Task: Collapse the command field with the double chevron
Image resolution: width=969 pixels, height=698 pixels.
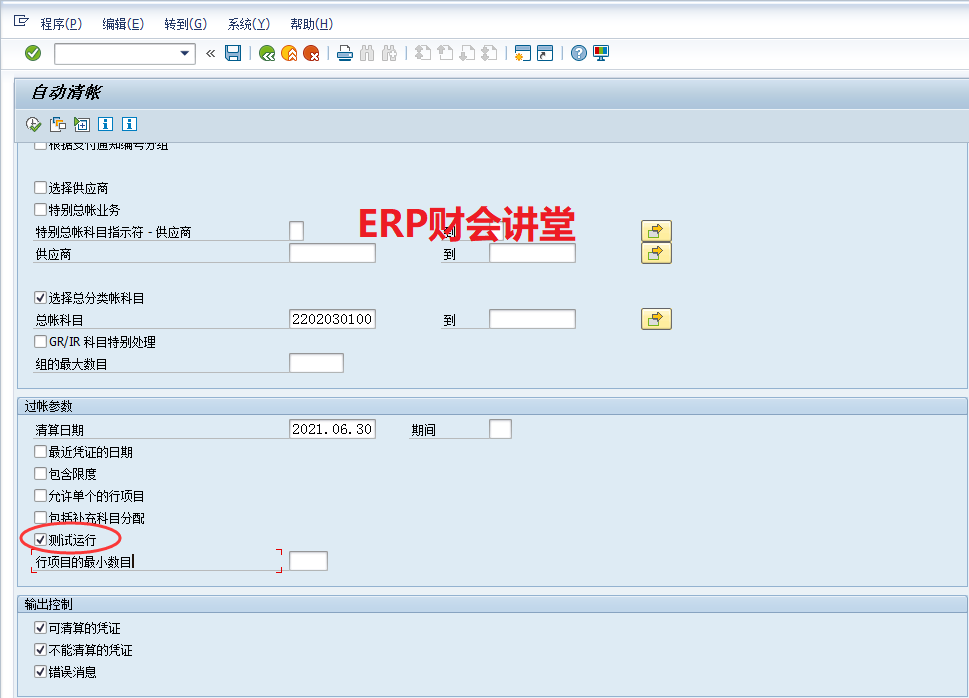Action: pyautogui.click(x=210, y=53)
